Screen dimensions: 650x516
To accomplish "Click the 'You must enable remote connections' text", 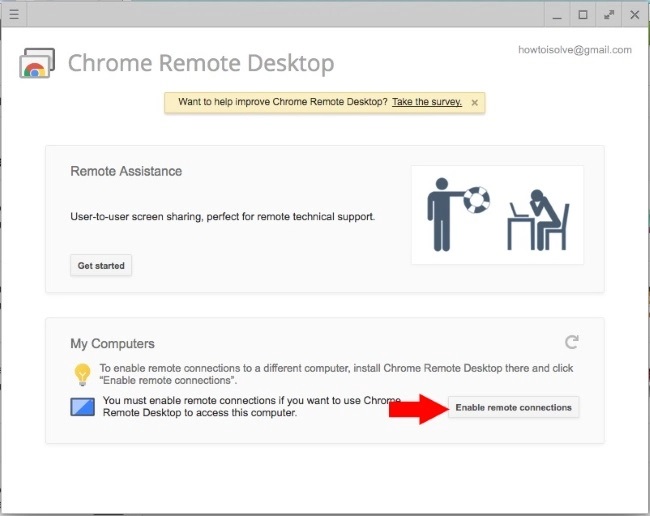I will click(x=252, y=407).
